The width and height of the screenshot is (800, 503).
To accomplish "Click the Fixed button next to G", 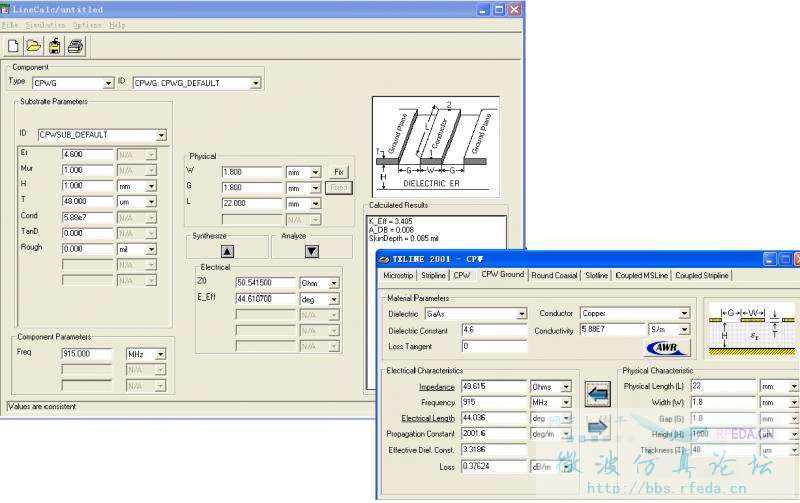I will [339, 188].
